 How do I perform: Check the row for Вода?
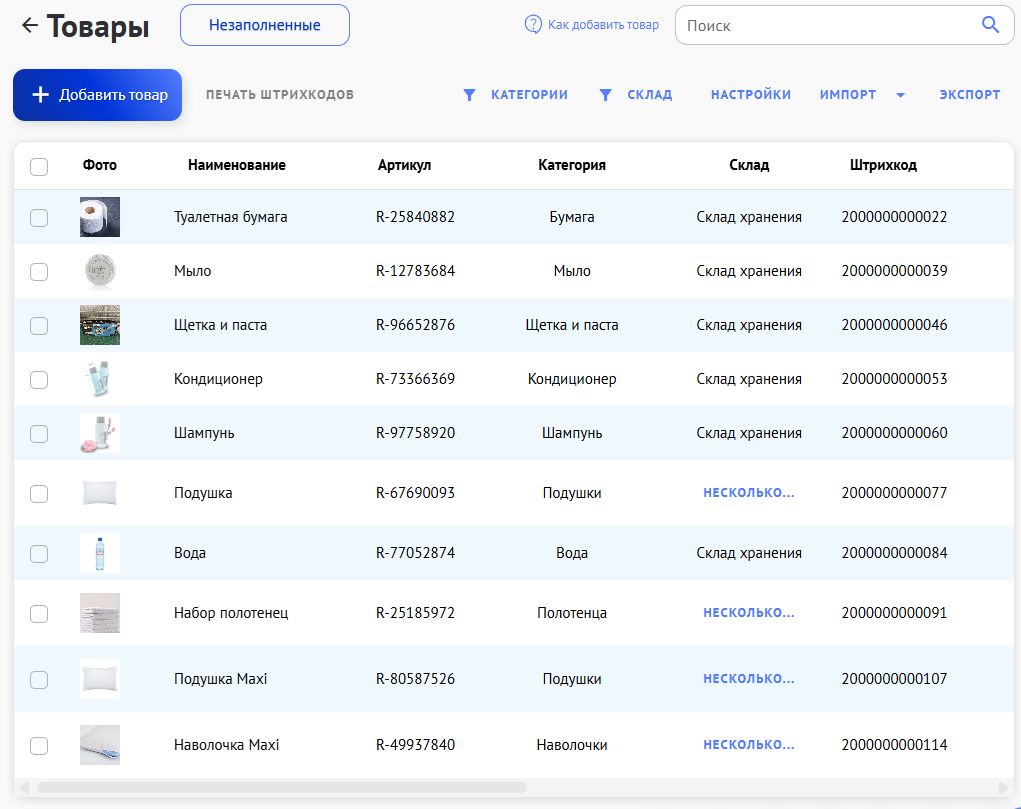[39, 553]
